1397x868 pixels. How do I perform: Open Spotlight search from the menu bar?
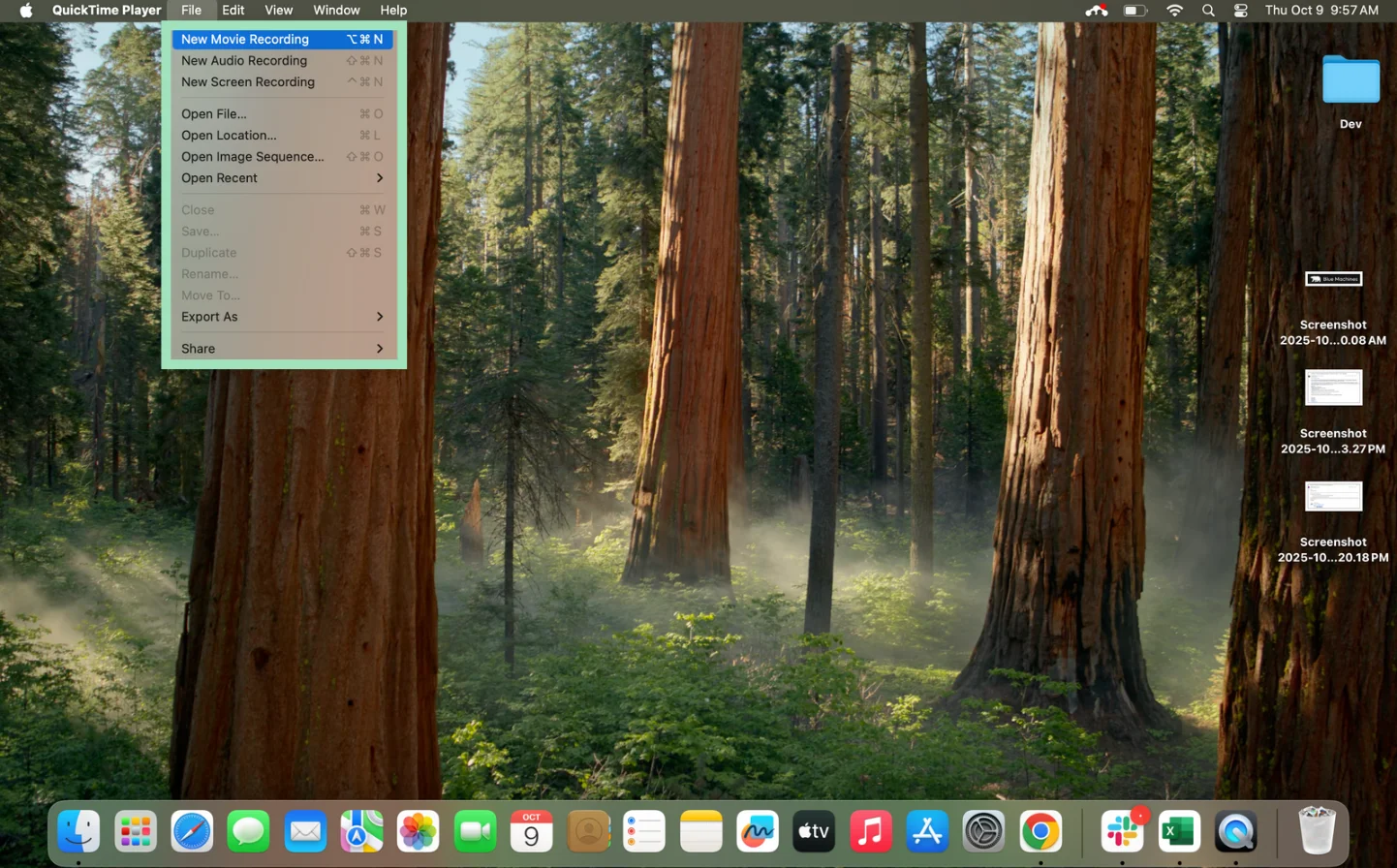[1207, 10]
